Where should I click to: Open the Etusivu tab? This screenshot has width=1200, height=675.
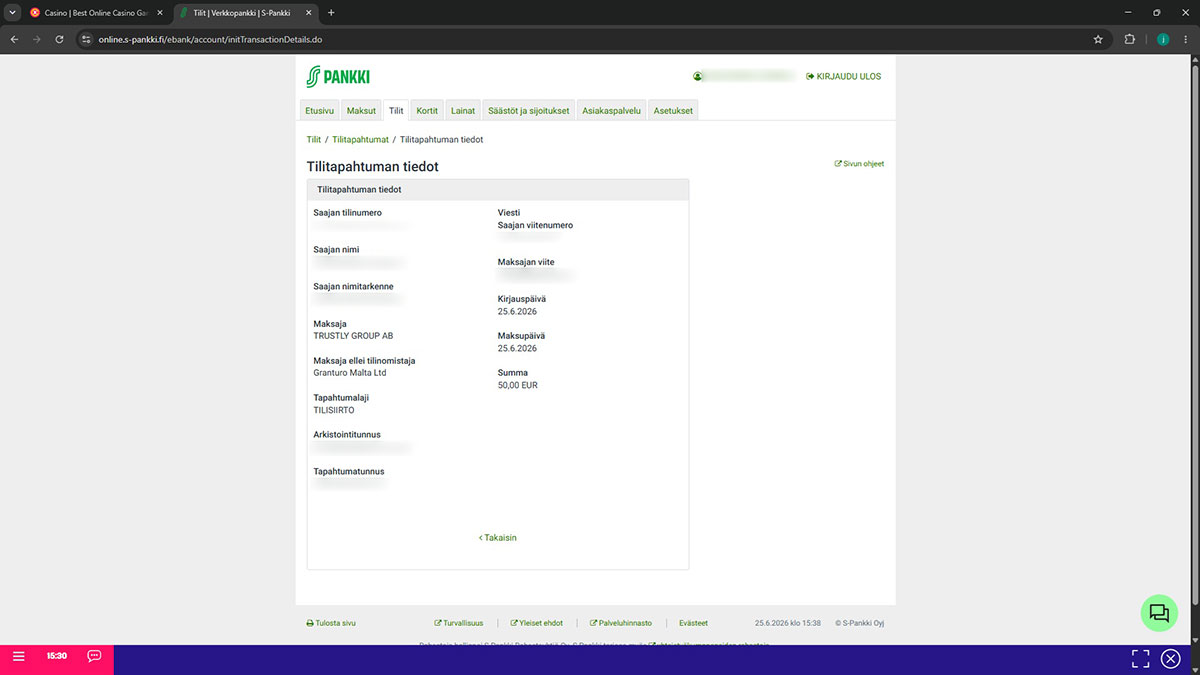[x=319, y=111]
